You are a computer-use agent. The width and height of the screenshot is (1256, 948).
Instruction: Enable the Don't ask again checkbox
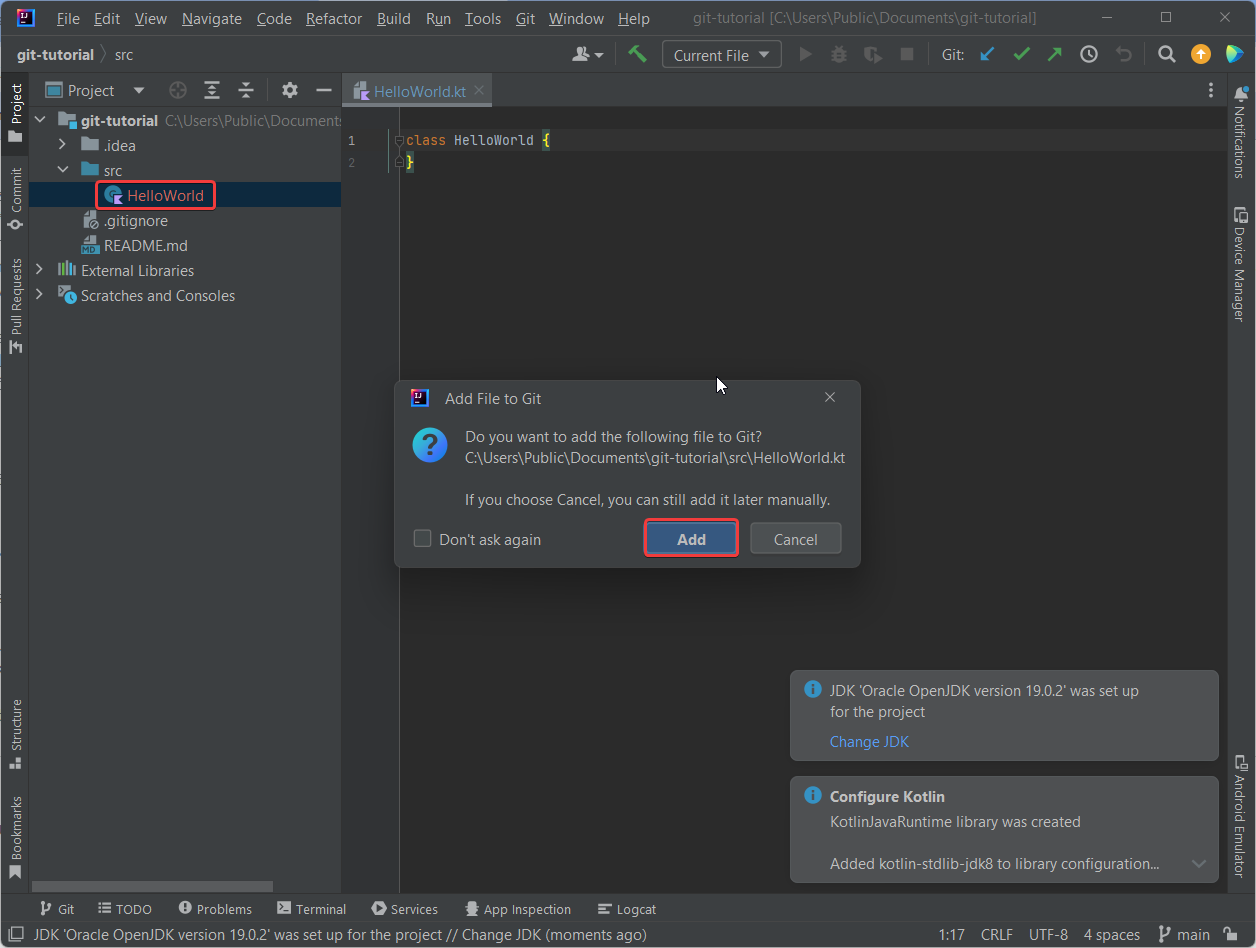(x=422, y=538)
